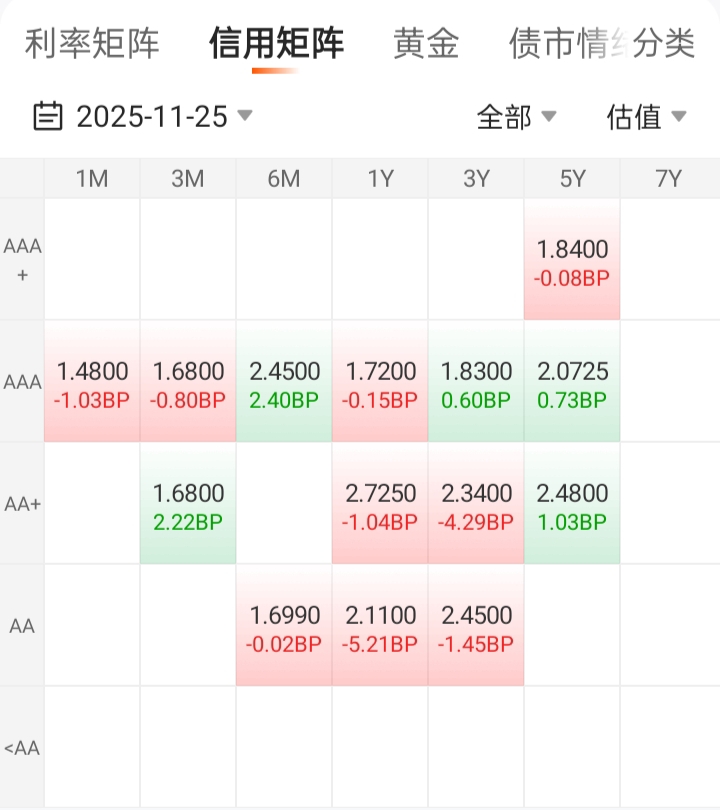
Task: Click the AAA 6M cell showing 2.4500
Action: pyautogui.click(x=284, y=382)
